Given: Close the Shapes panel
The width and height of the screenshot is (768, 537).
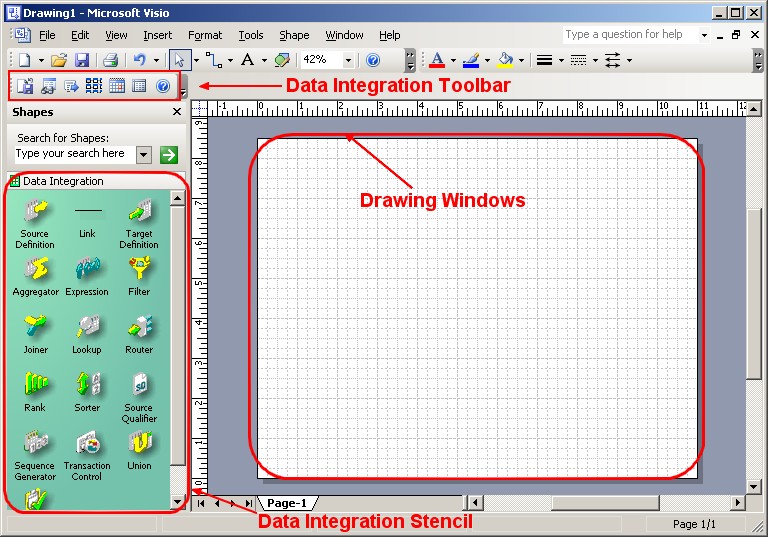Looking at the screenshot, I should tap(177, 112).
